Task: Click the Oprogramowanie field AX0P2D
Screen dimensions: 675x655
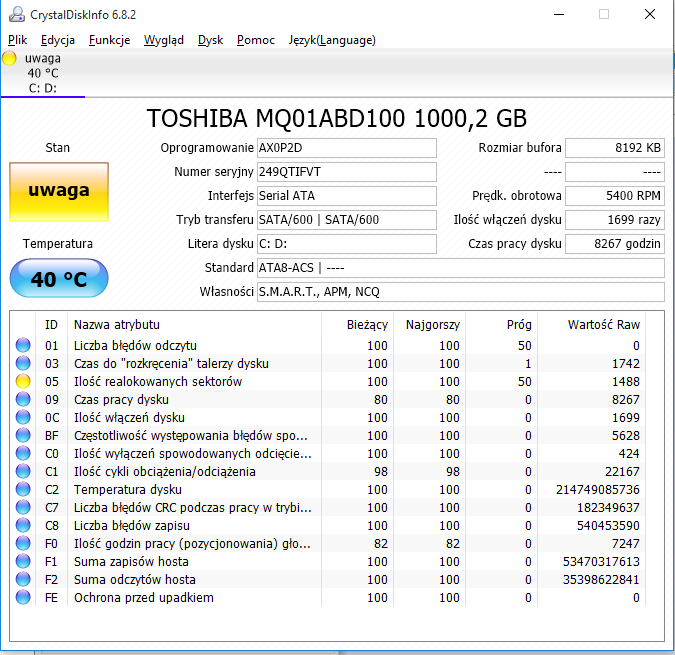Action: point(347,148)
